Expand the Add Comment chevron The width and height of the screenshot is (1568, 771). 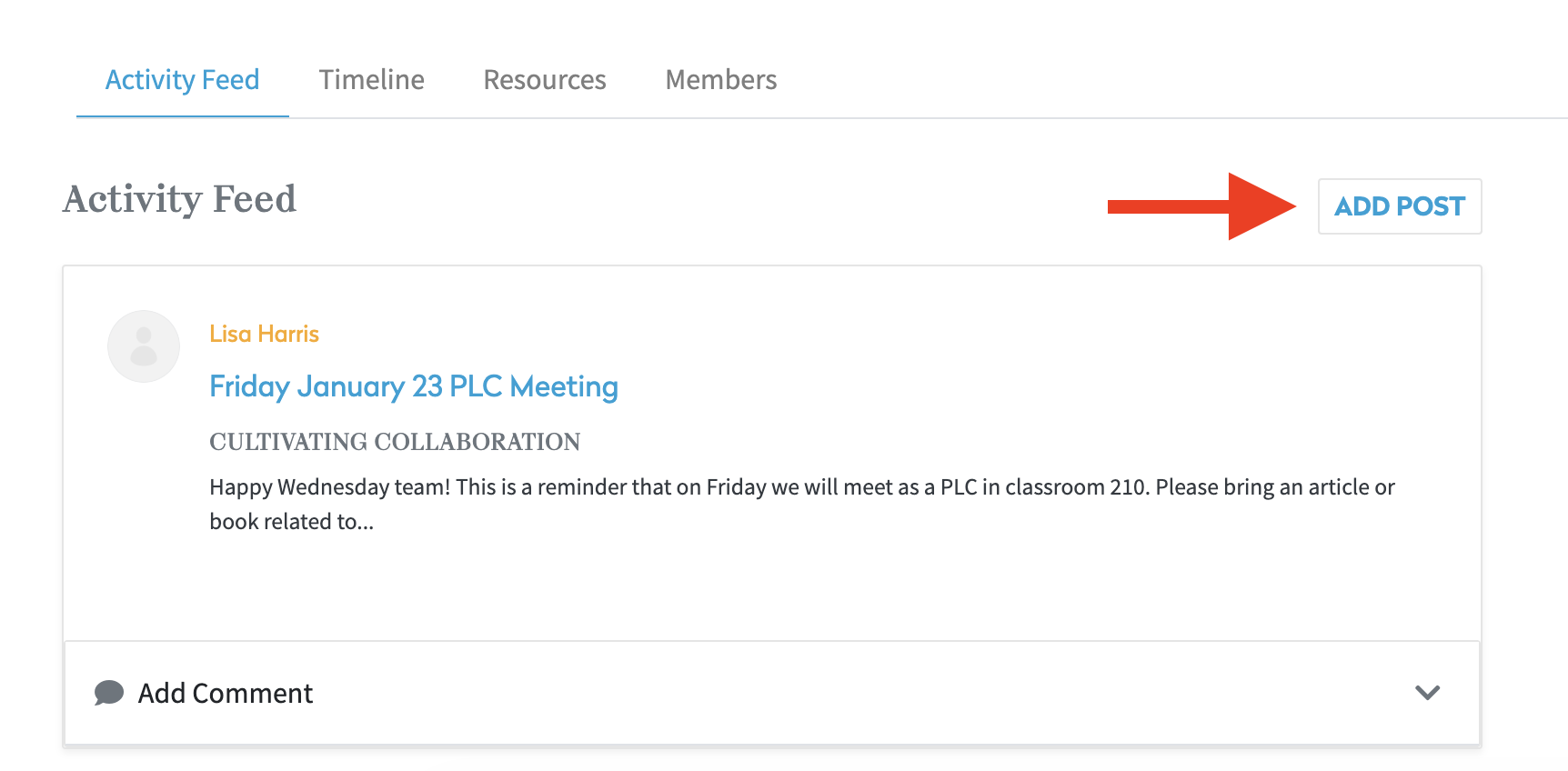pos(1427,693)
